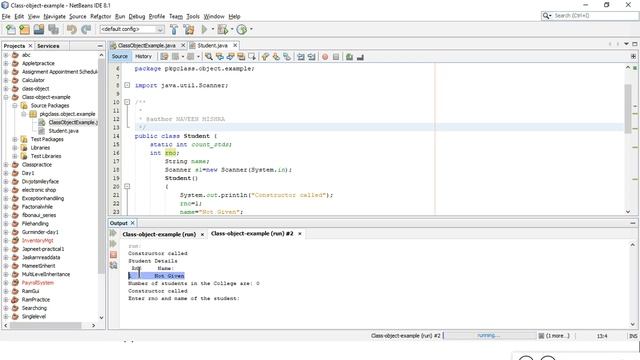
Task: Click the Last Edit icon in editor toolbar
Action: coord(164,57)
